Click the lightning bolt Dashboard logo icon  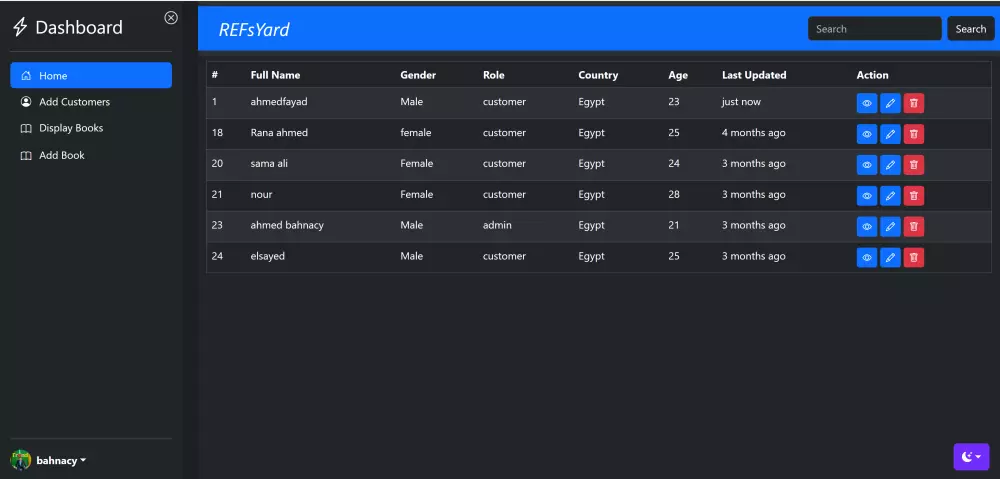point(20,28)
